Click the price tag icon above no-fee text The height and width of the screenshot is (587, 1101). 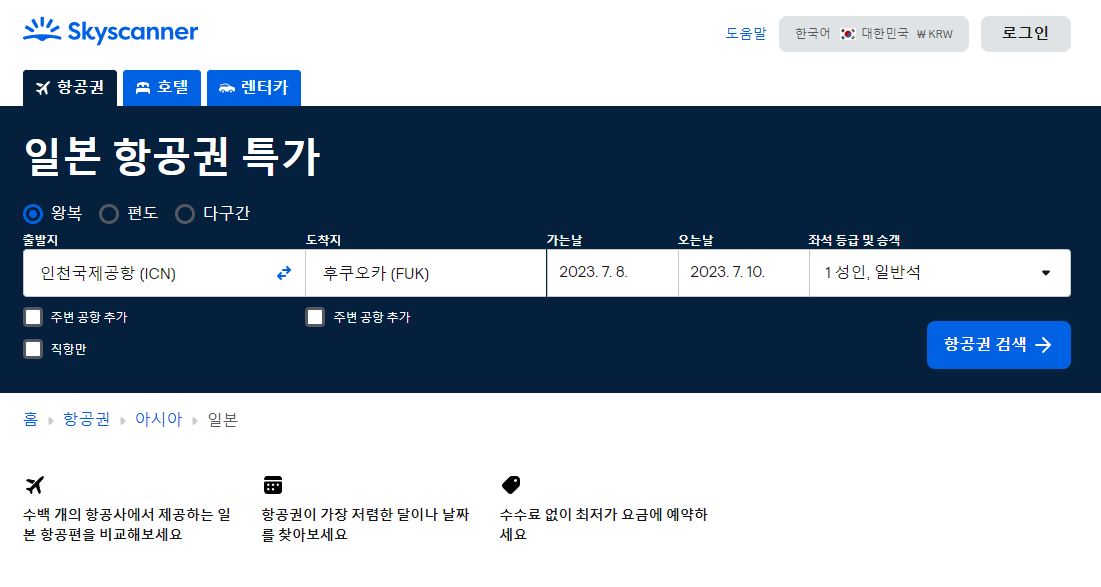tap(511, 484)
